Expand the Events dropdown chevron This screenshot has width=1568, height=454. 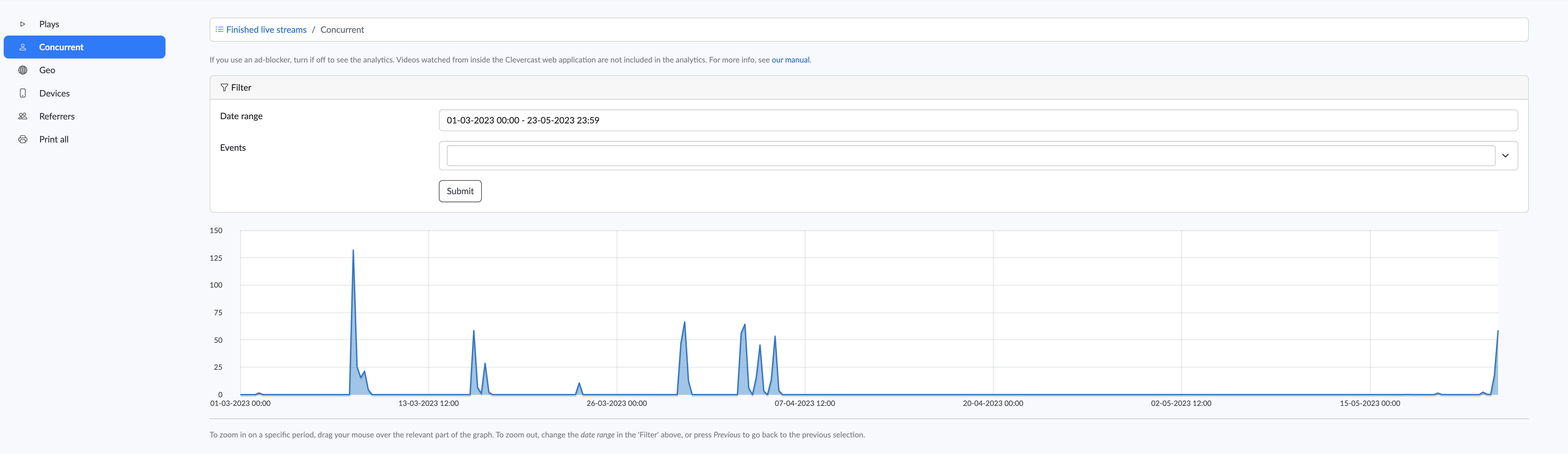coord(1505,157)
